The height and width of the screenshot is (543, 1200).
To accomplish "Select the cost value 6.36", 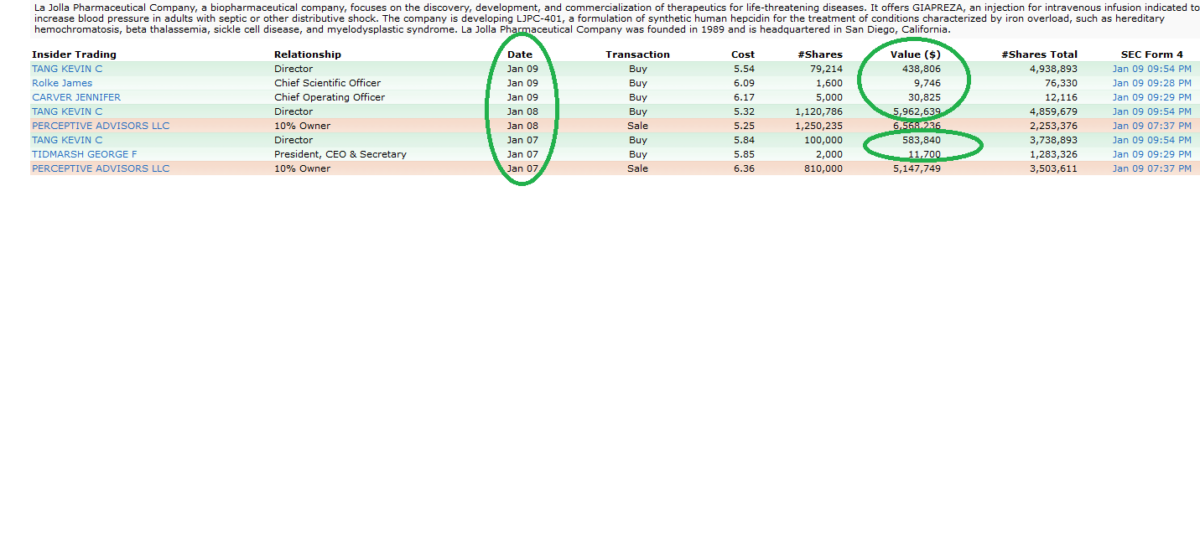I will [x=743, y=168].
